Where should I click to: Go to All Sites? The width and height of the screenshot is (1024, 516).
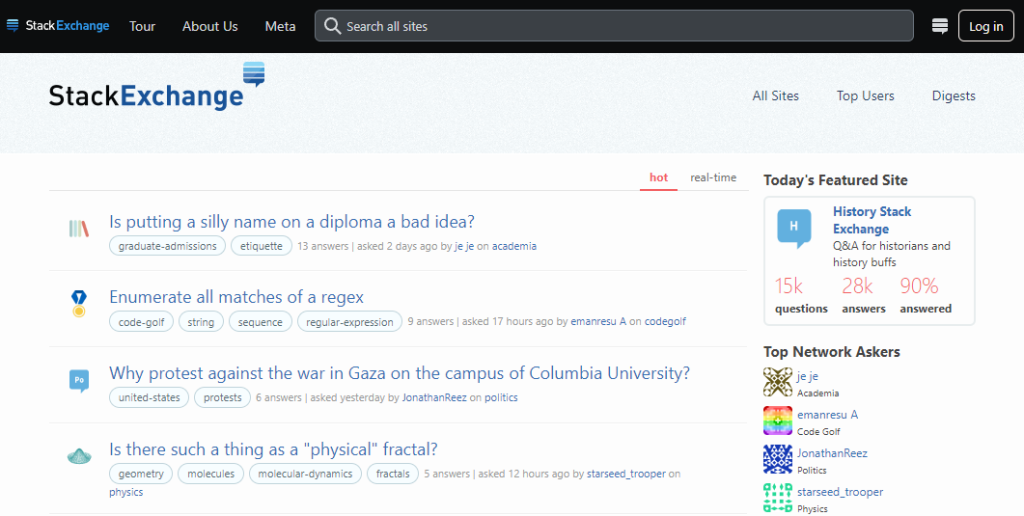tap(775, 95)
